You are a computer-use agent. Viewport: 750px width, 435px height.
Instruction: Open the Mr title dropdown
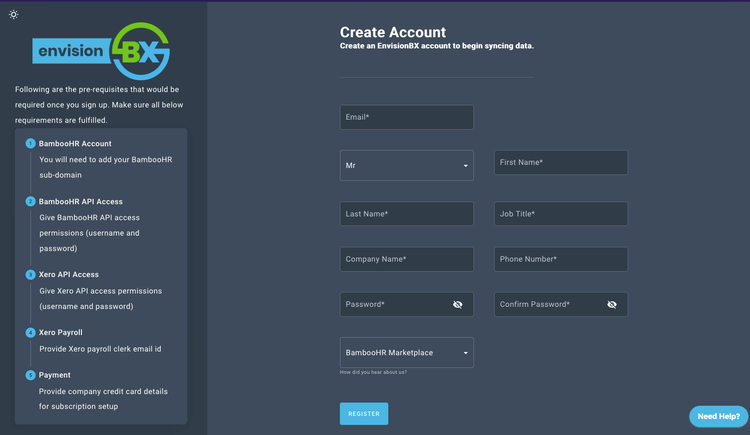click(x=407, y=166)
